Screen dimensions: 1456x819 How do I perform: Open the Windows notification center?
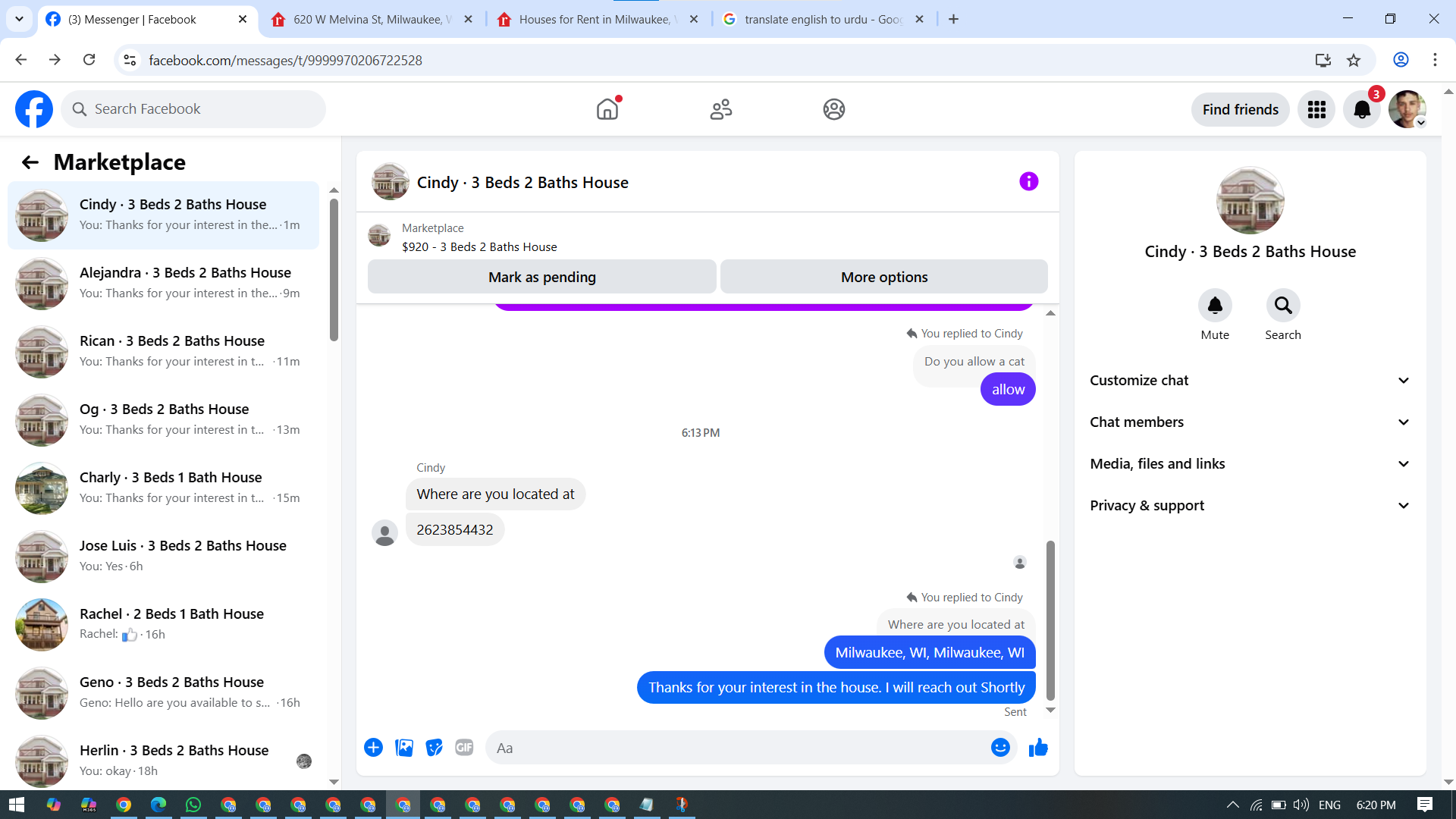pyautogui.click(x=1424, y=805)
